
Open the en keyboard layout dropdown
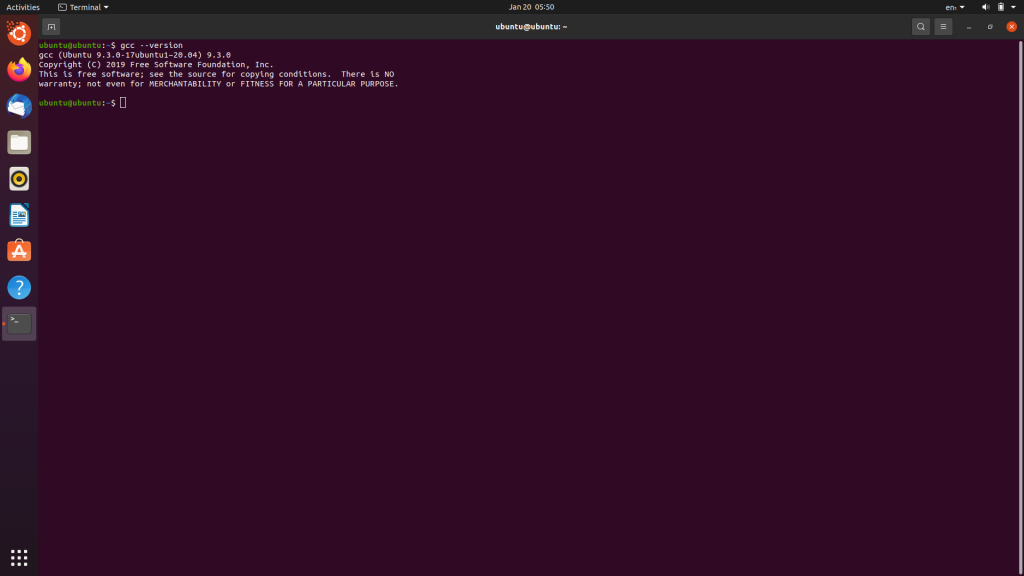[x=952, y=7]
